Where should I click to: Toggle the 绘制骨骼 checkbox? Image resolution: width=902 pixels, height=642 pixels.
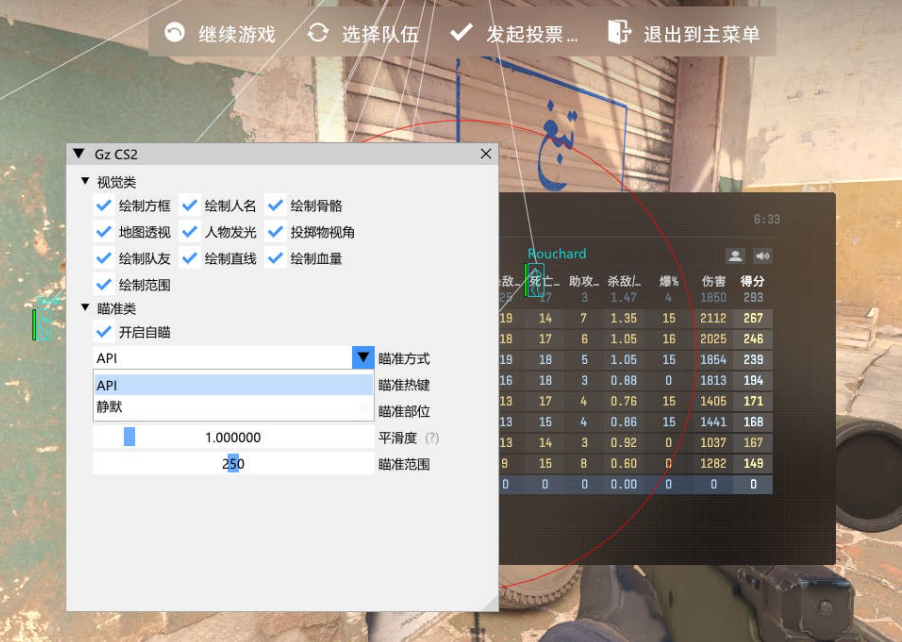pos(275,205)
